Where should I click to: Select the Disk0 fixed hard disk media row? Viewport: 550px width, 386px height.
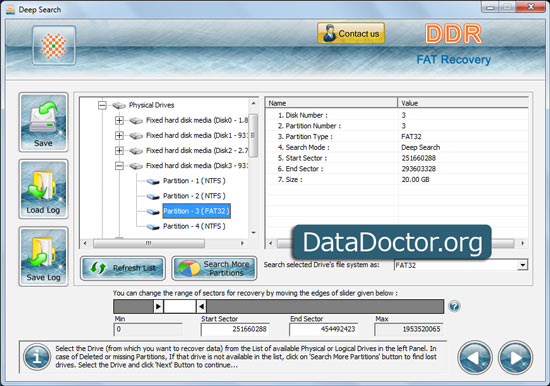197,120
